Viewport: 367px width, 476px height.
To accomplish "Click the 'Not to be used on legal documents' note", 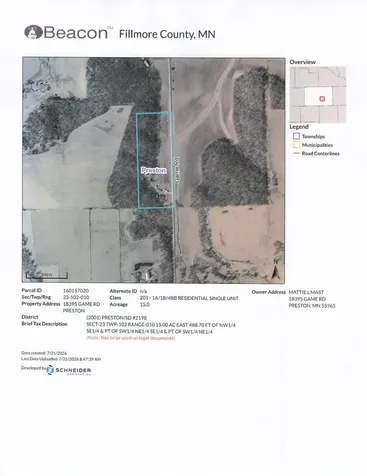I will pos(131,338).
